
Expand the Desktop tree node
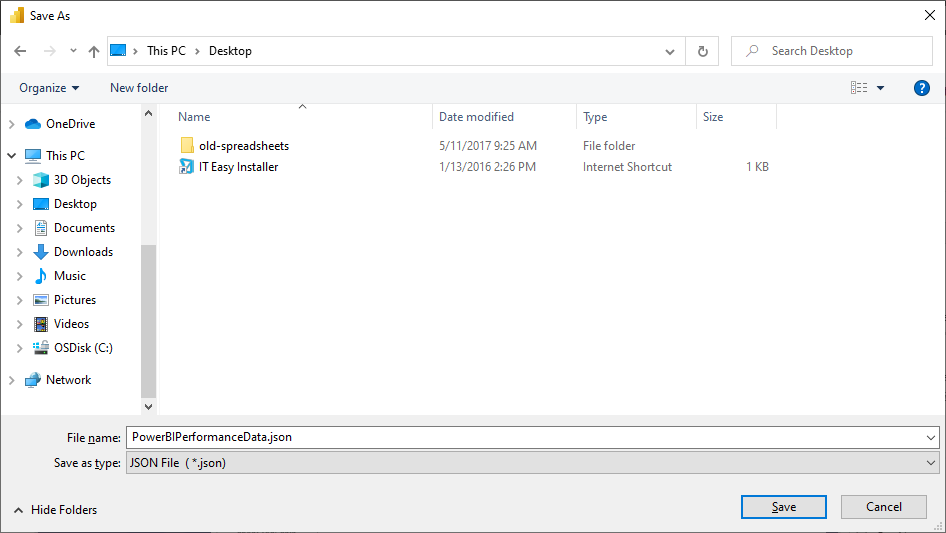click(x=19, y=204)
